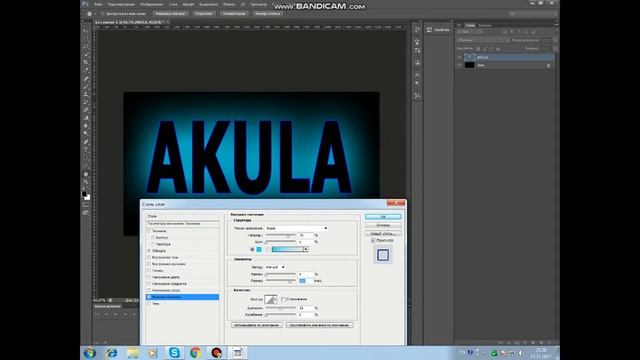Open the Метод dropdown in dialog
The height and width of the screenshot is (360, 640).
276,267
